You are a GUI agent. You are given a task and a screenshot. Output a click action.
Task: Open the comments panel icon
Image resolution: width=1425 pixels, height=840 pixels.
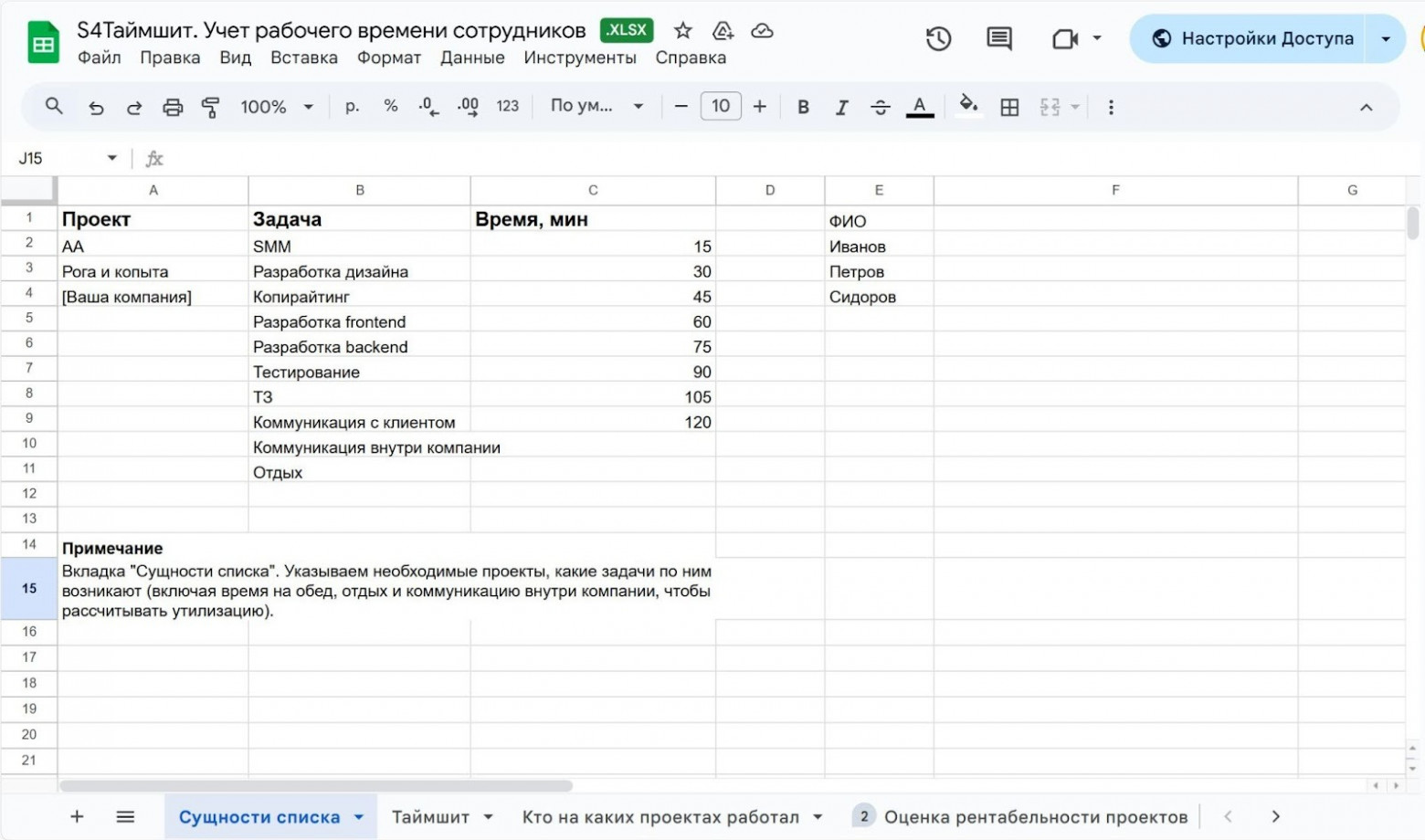click(997, 38)
